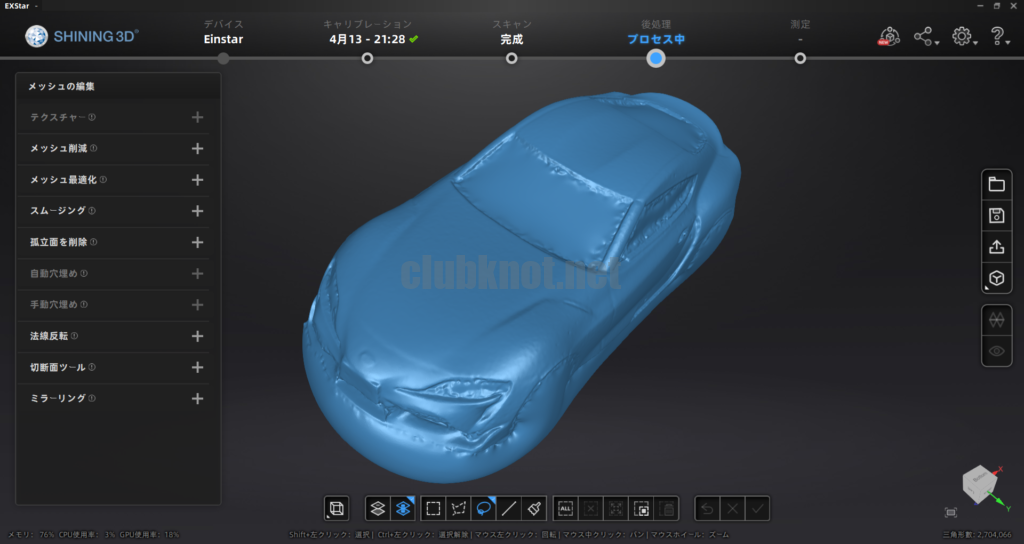Select the line selection tool
Screen dimensions: 1024x544
(509, 508)
